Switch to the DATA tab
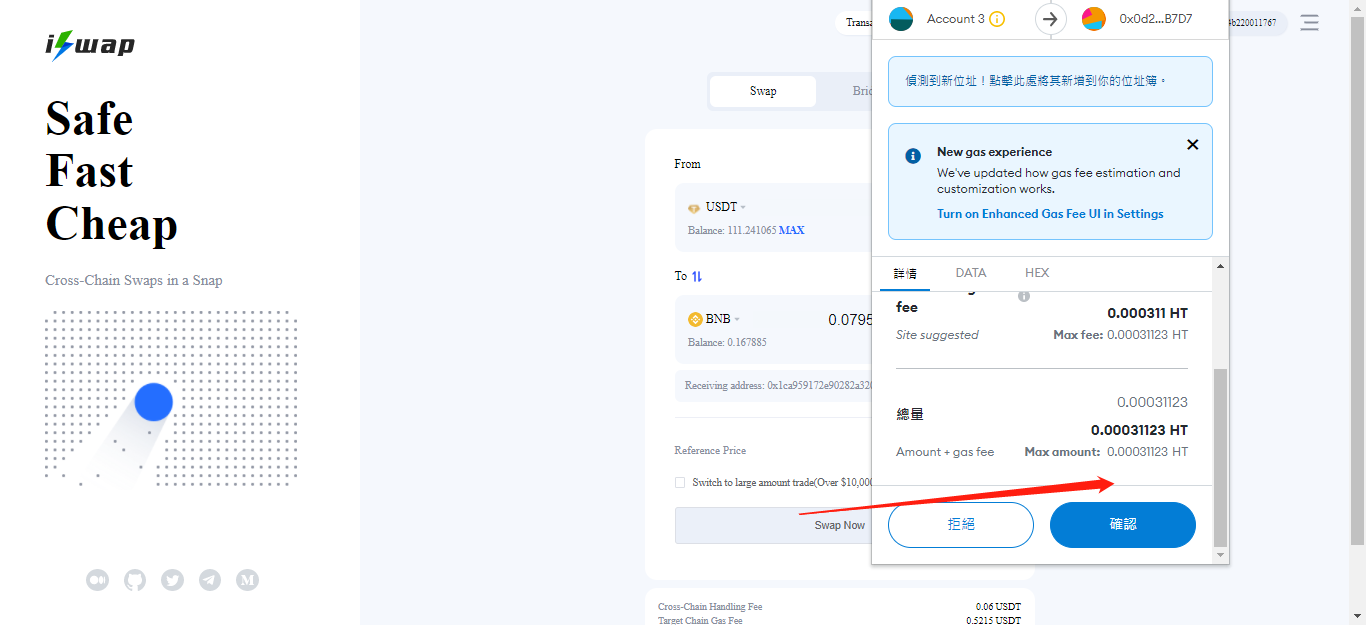The image size is (1366, 625). click(x=971, y=273)
